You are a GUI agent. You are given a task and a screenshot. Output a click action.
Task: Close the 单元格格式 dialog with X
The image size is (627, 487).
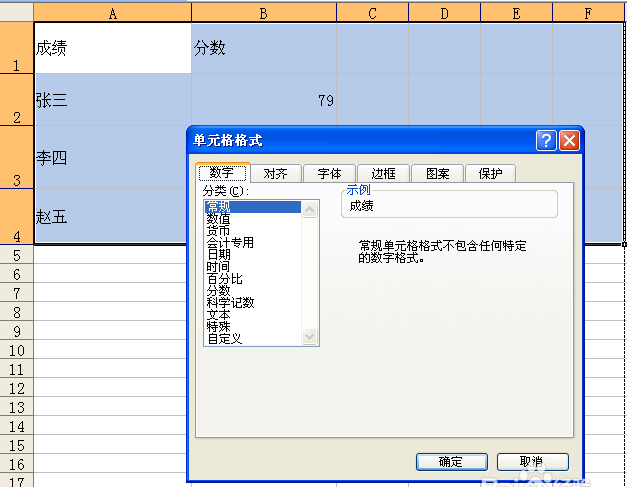click(569, 141)
